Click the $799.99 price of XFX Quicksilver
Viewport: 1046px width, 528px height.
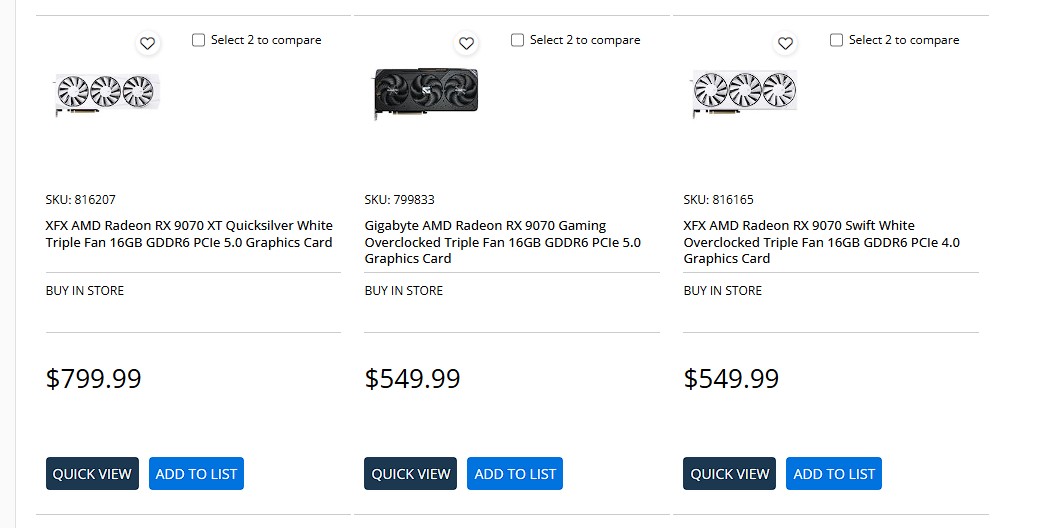coord(94,379)
